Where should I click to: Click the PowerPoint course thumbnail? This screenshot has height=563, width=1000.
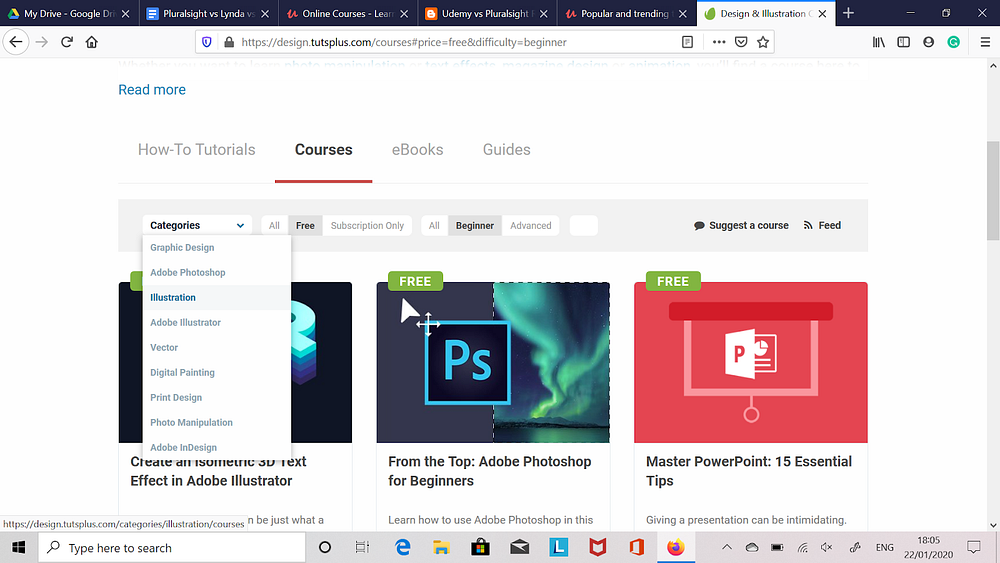(x=751, y=362)
